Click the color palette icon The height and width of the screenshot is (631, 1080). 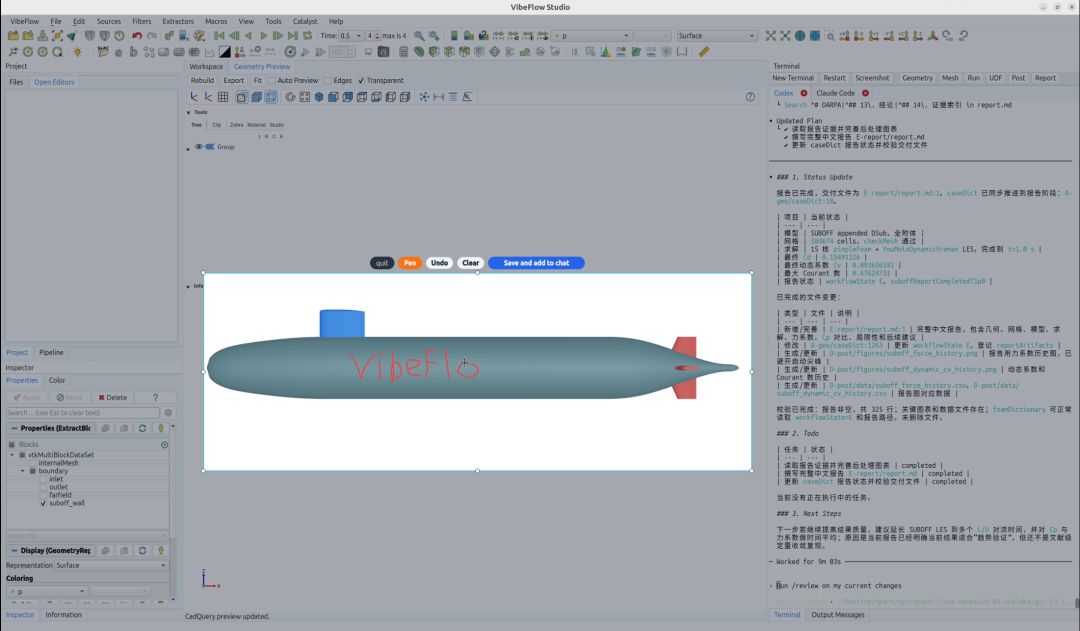click(x=199, y=36)
